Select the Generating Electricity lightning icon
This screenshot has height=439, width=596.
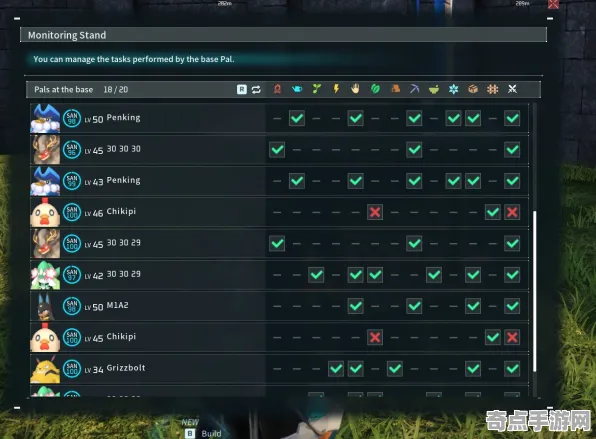click(x=336, y=89)
